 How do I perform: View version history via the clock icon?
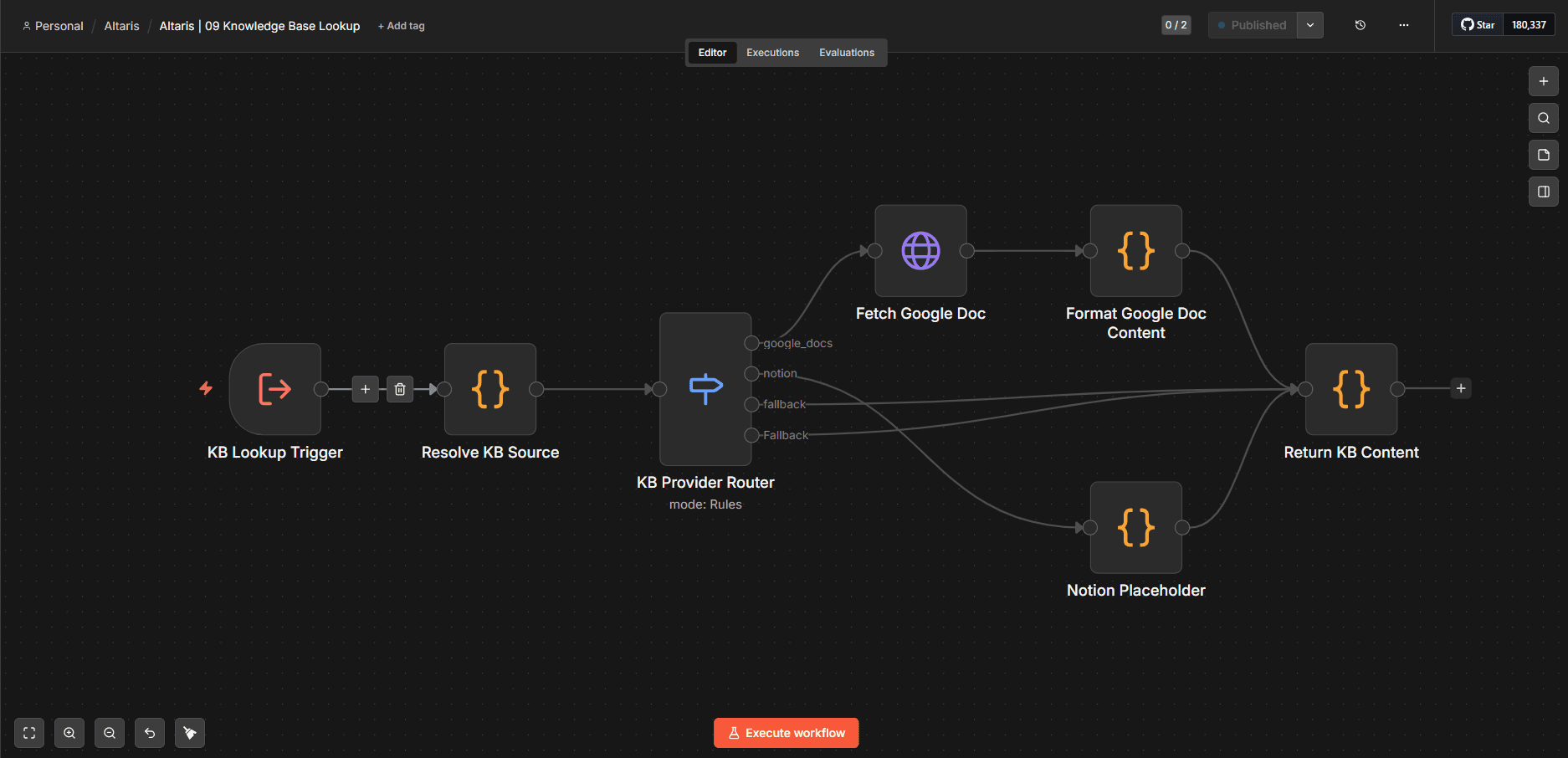(1360, 25)
